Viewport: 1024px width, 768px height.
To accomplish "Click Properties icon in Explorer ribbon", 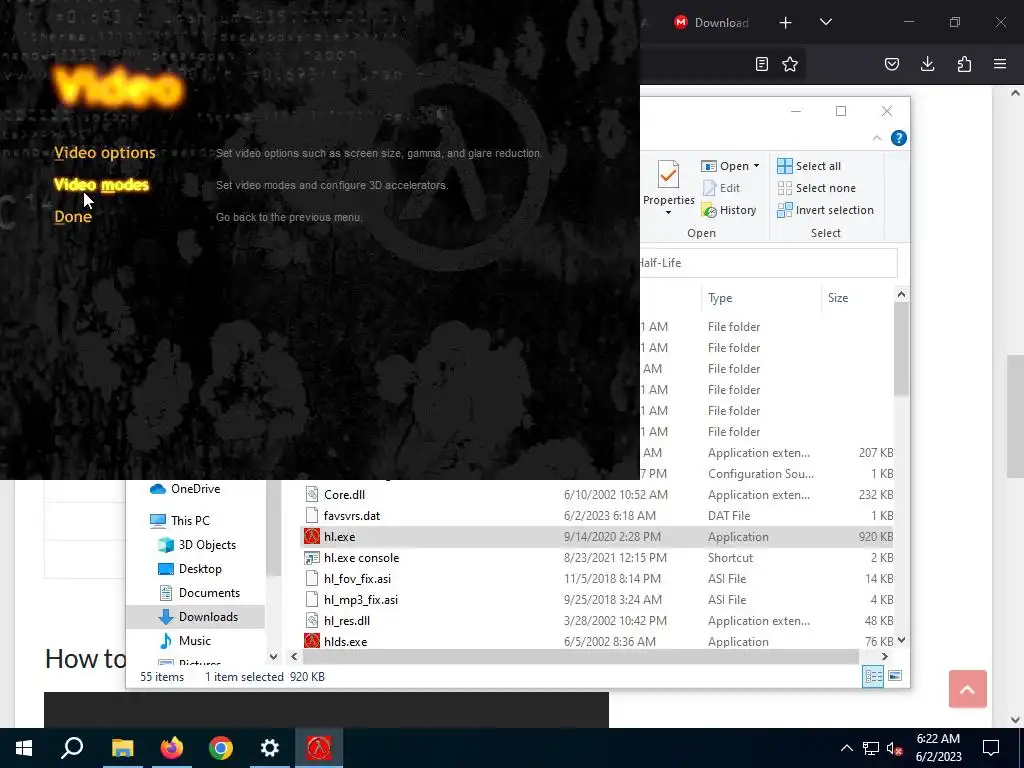I will [x=668, y=174].
